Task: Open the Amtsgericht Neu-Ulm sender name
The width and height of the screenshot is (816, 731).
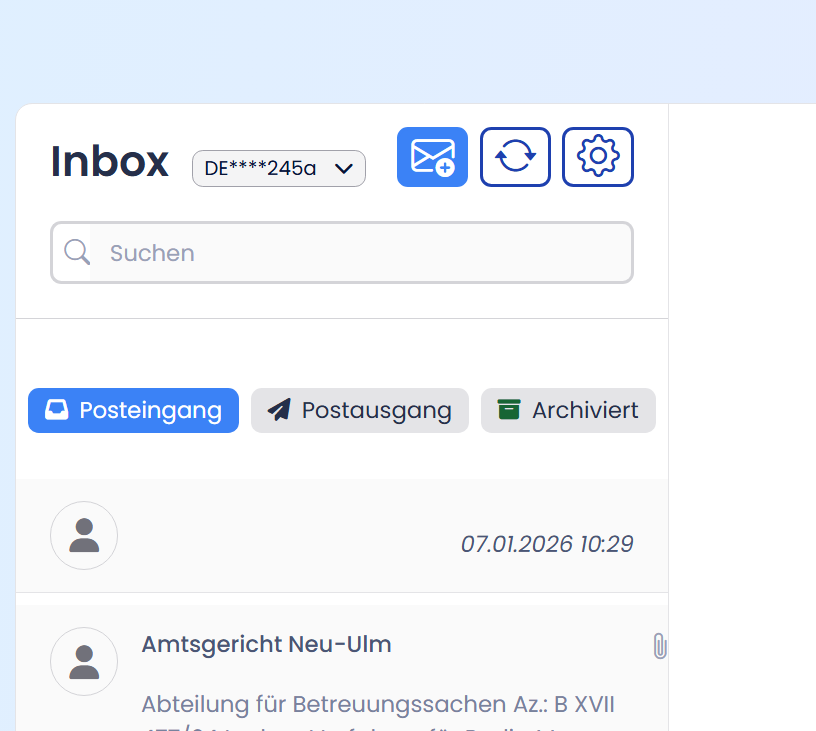Action: (266, 644)
